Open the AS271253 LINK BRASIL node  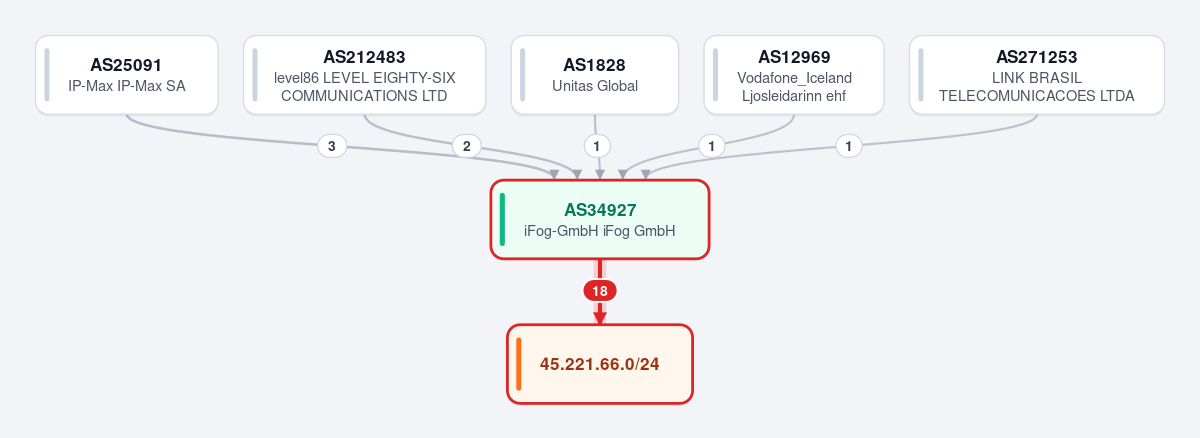pos(1037,75)
